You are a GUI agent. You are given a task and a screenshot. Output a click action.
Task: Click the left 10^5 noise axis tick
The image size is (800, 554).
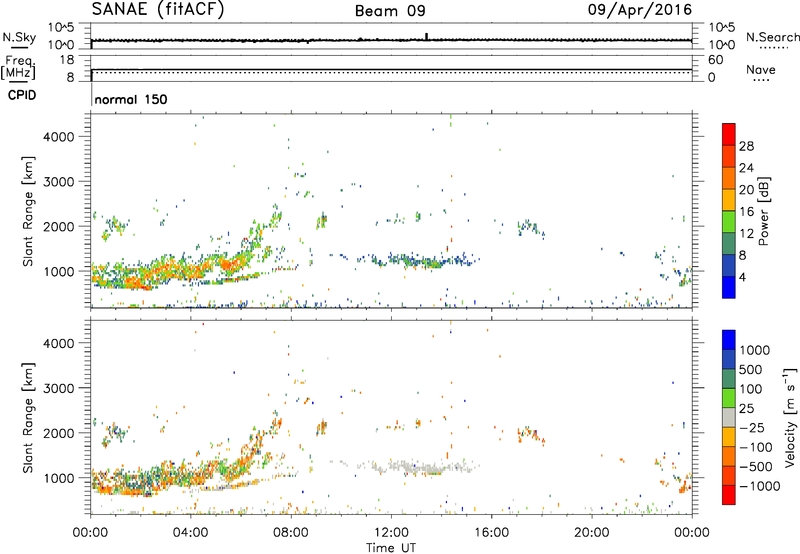(61, 28)
